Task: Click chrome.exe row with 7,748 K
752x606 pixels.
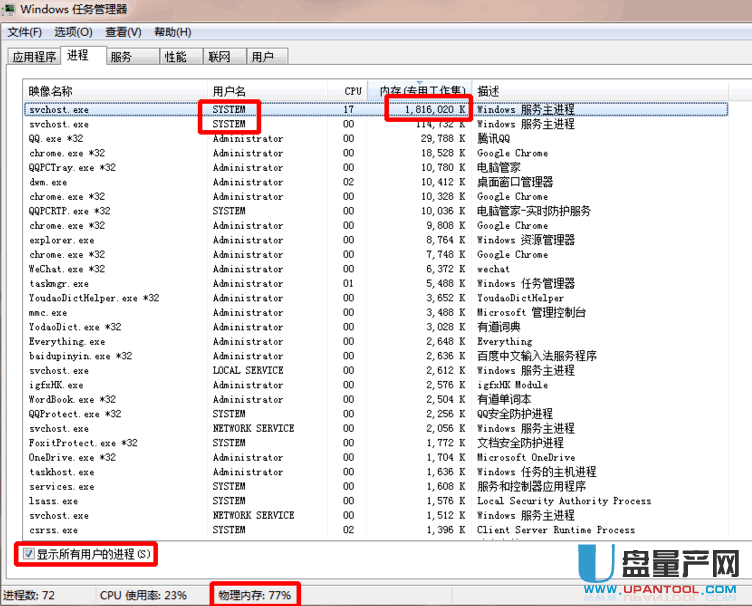Action: [376, 255]
